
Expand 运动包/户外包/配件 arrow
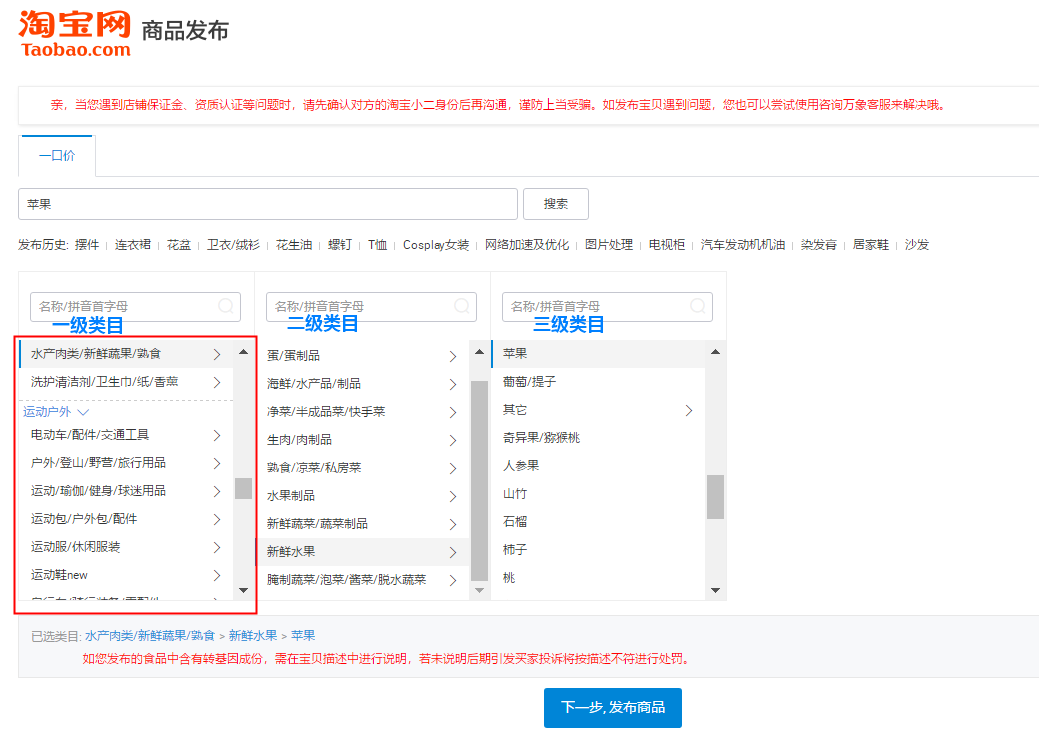point(217,519)
